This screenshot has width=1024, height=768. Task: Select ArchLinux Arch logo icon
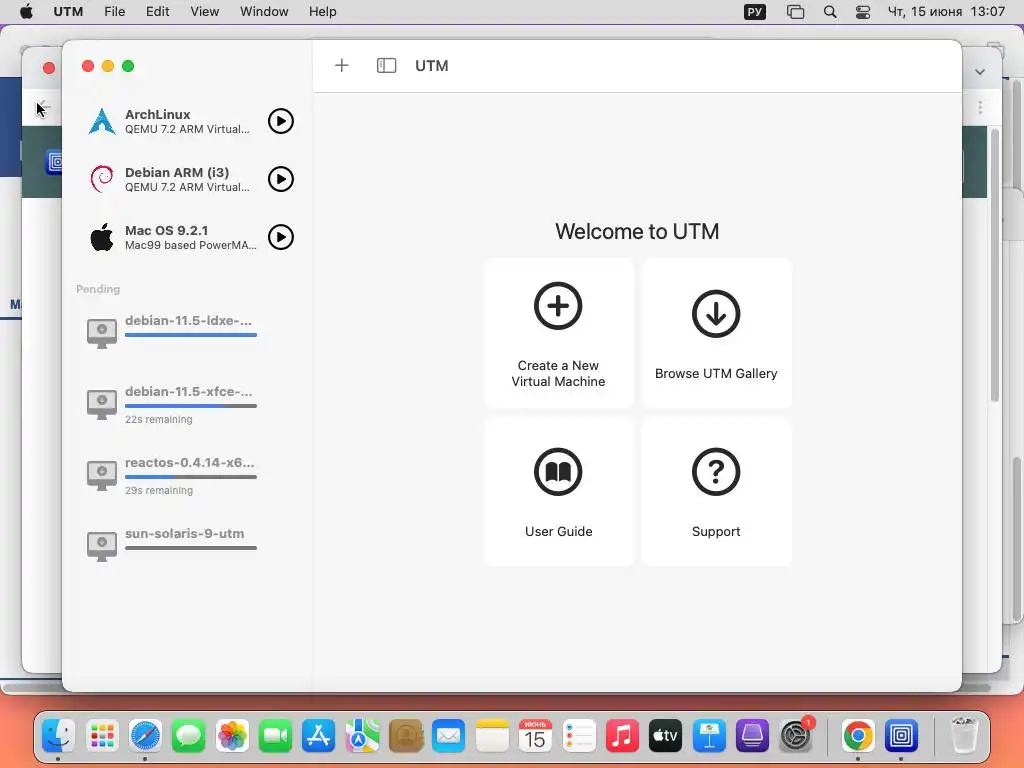pyautogui.click(x=102, y=121)
